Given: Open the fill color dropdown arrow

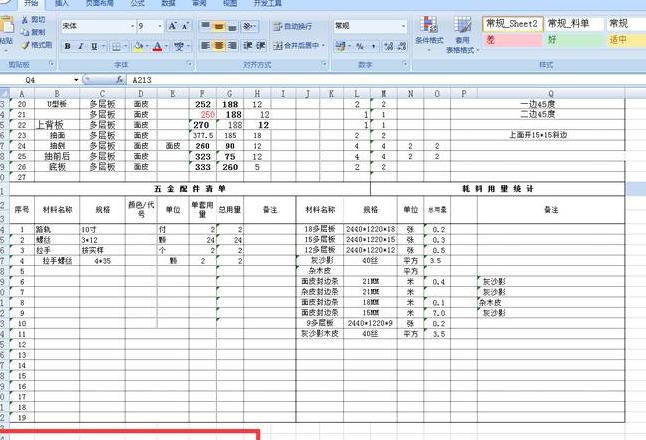Looking at the screenshot, I should (147, 46).
